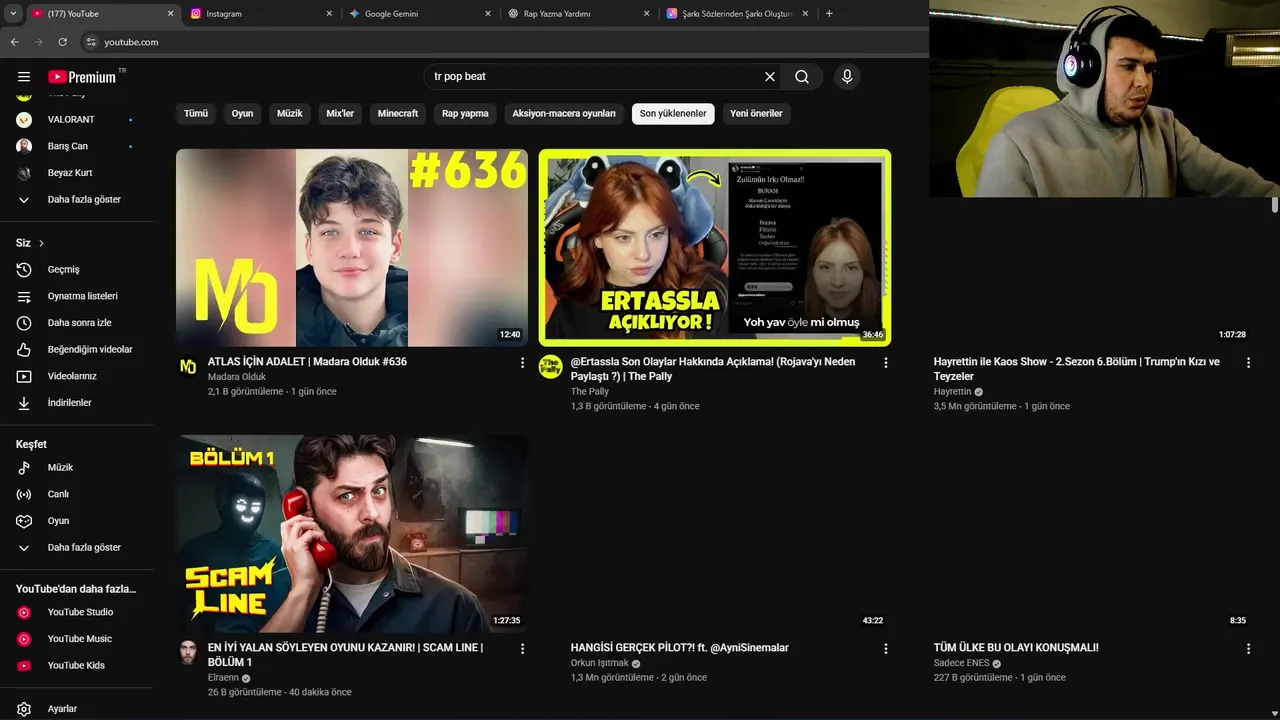This screenshot has width=1280, height=720.
Task: Clear the search text with the X icon
Action: coord(770,77)
